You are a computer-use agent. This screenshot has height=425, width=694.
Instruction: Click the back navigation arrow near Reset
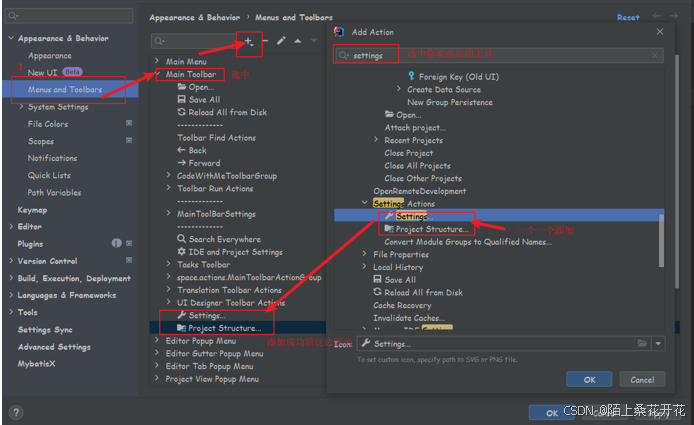click(657, 16)
